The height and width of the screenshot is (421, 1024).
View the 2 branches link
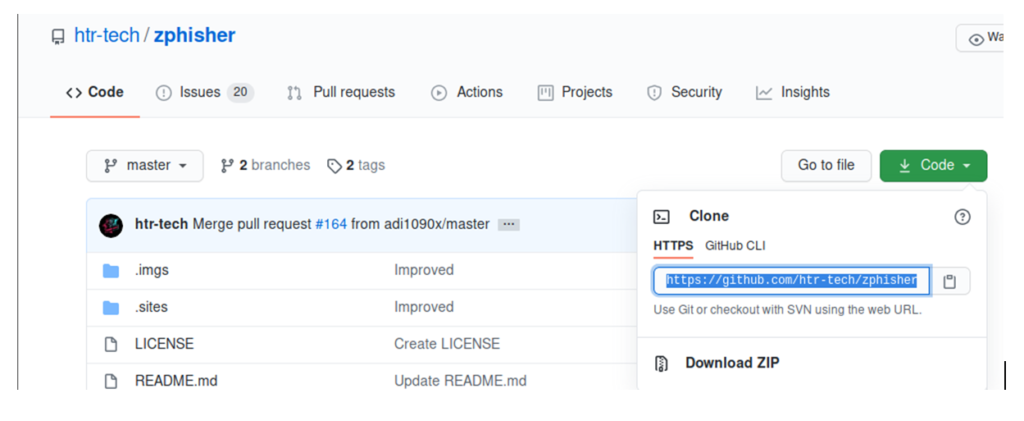point(265,166)
